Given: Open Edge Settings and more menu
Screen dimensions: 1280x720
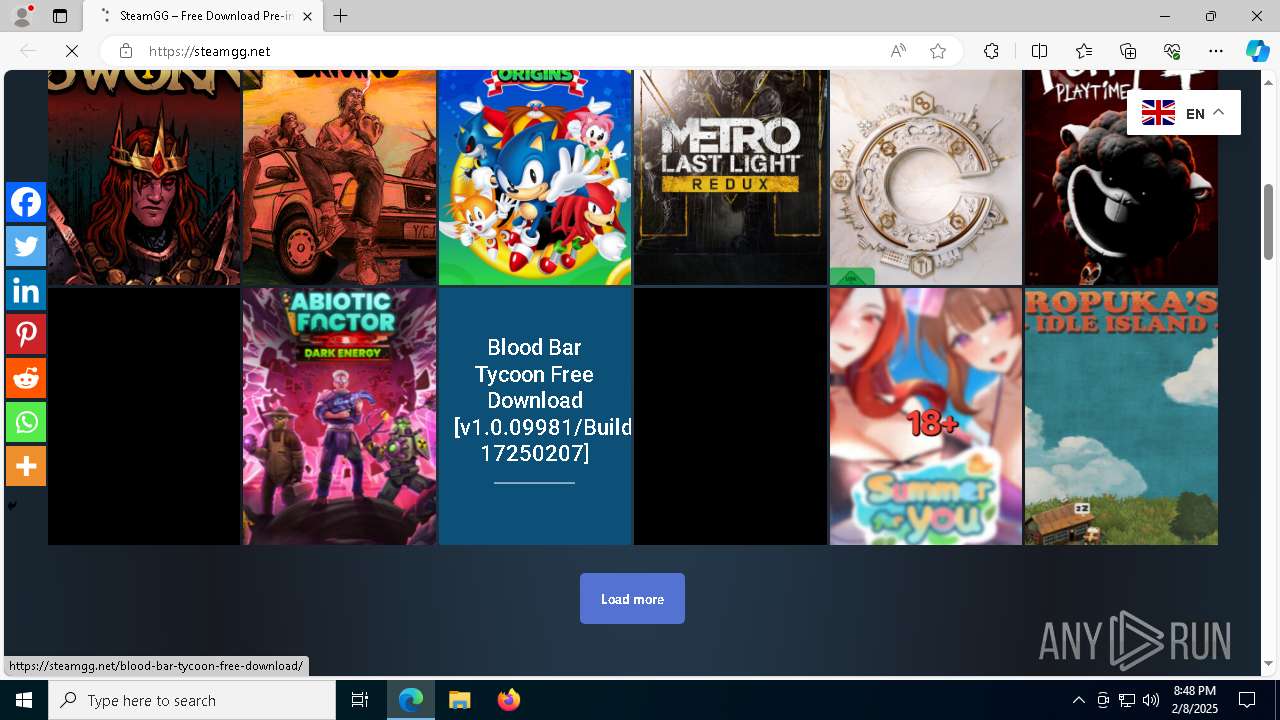Looking at the screenshot, I should tap(1216, 51).
